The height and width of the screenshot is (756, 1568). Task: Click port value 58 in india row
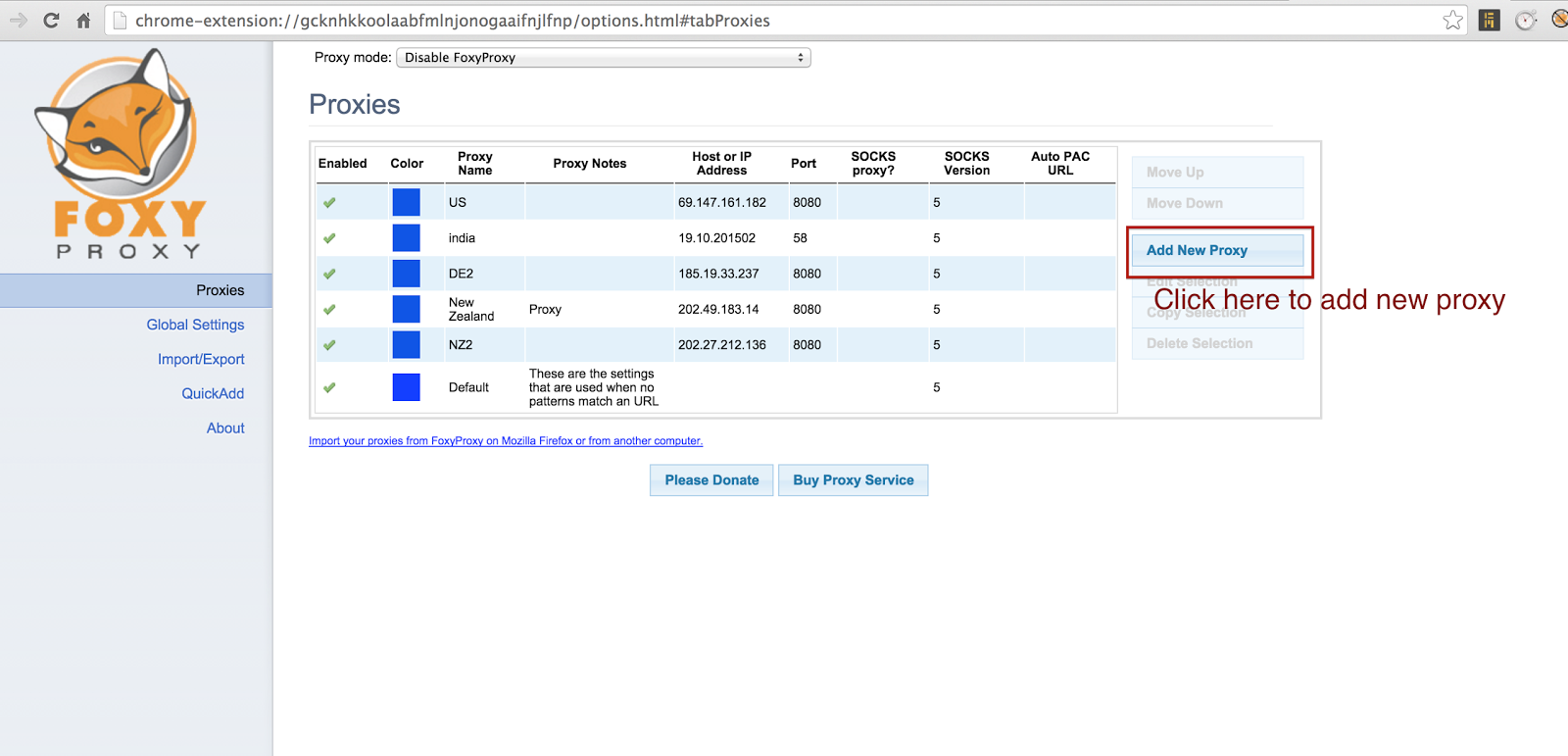(x=801, y=238)
